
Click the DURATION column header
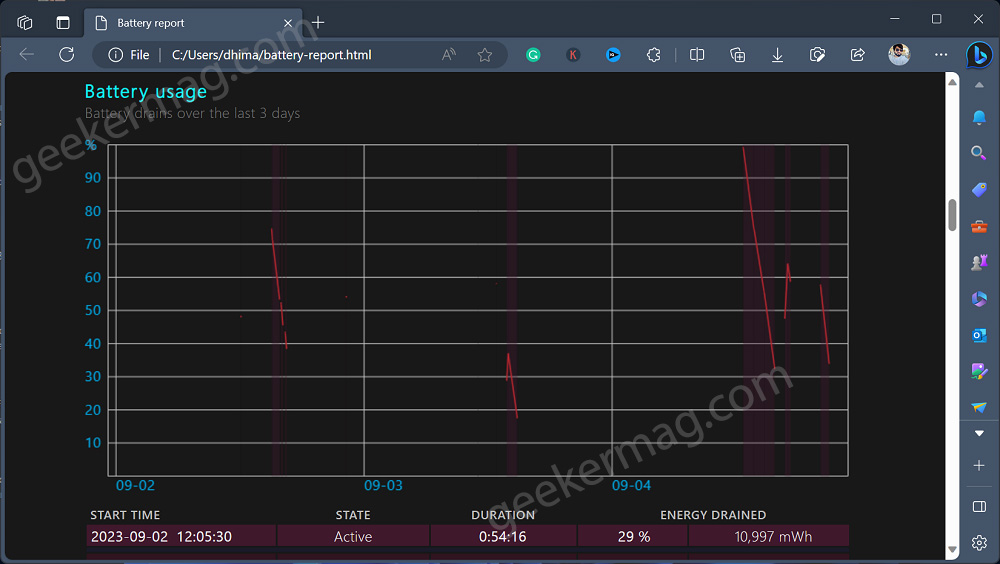pos(503,515)
